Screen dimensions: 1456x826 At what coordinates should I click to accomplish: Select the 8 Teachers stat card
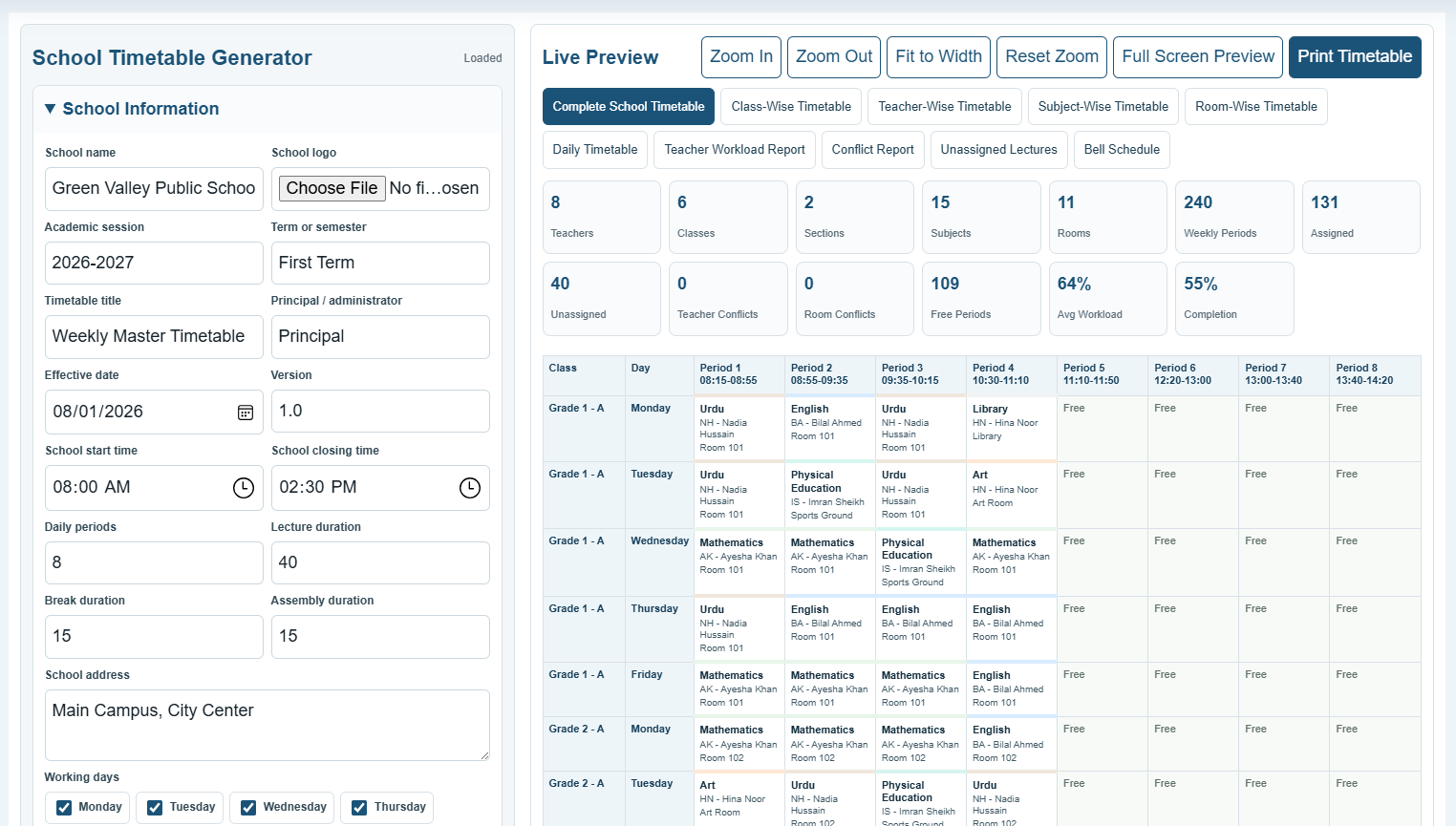pyautogui.click(x=602, y=218)
